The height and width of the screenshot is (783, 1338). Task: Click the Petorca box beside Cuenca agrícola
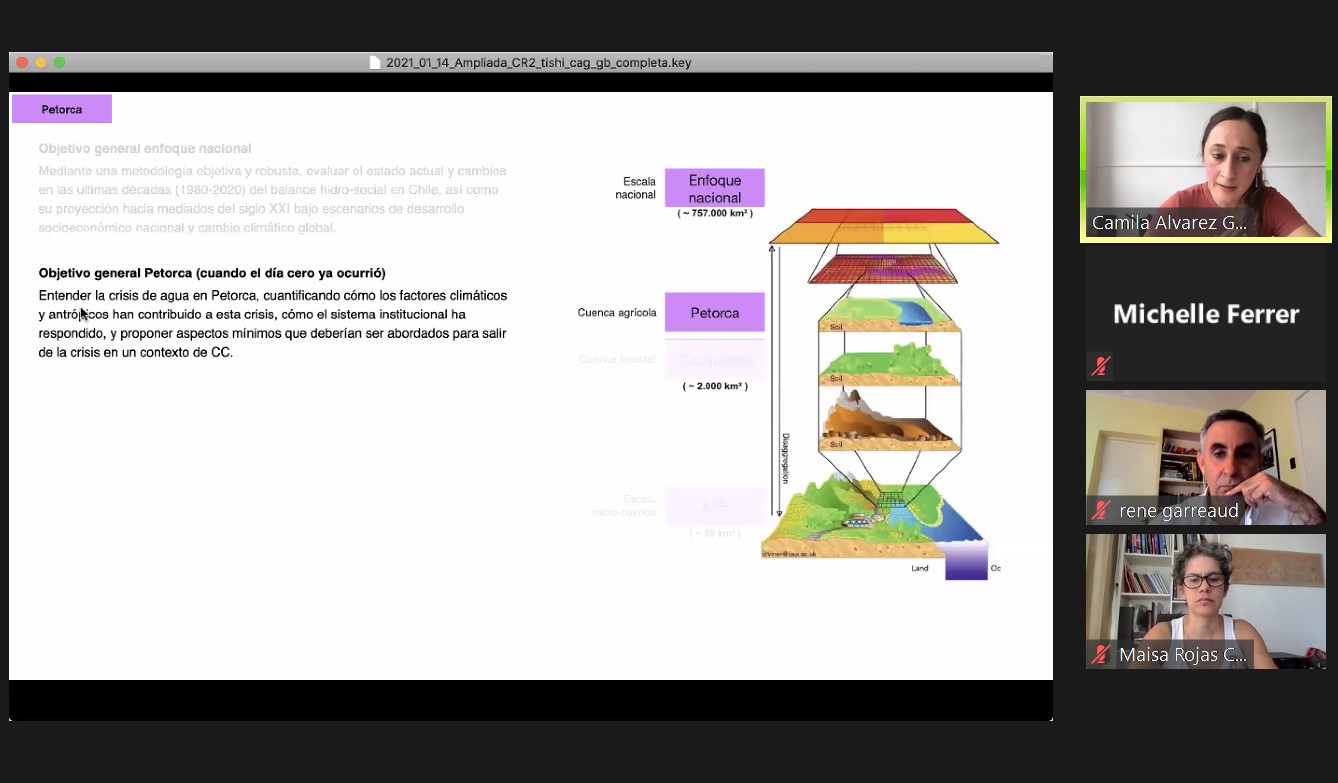pyautogui.click(x=714, y=313)
